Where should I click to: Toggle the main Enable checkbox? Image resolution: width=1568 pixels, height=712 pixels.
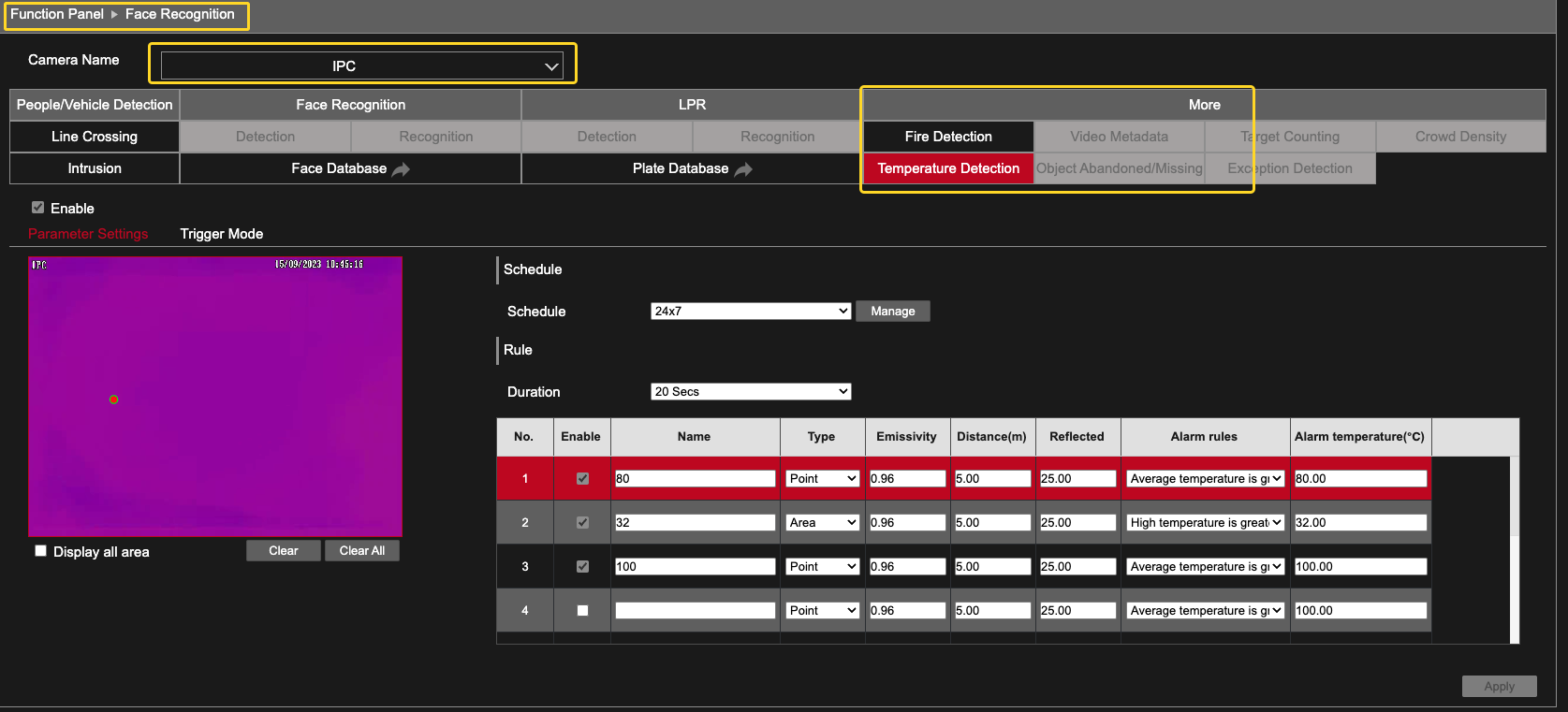38,208
